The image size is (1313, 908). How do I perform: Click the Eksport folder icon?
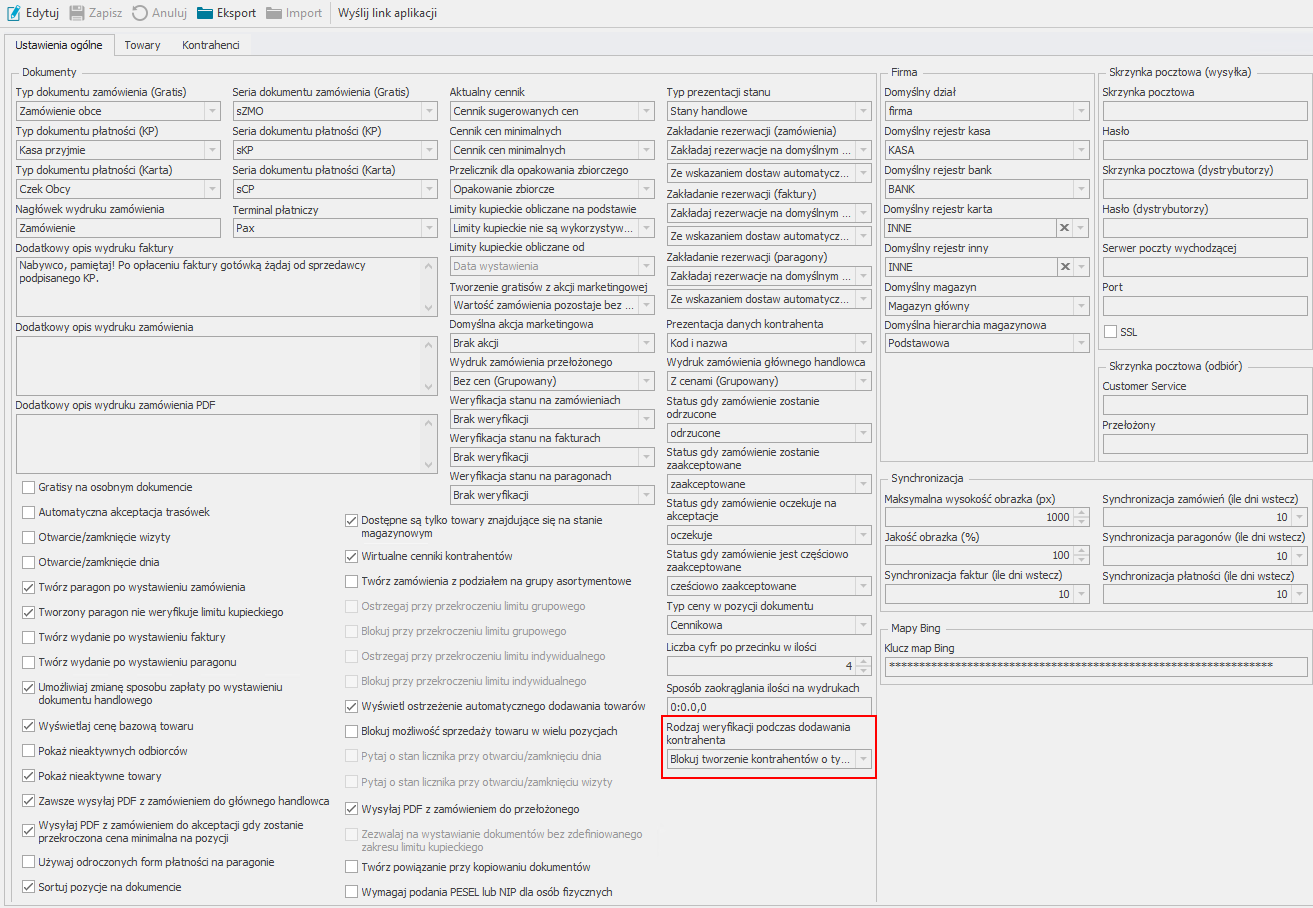coord(205,13)
